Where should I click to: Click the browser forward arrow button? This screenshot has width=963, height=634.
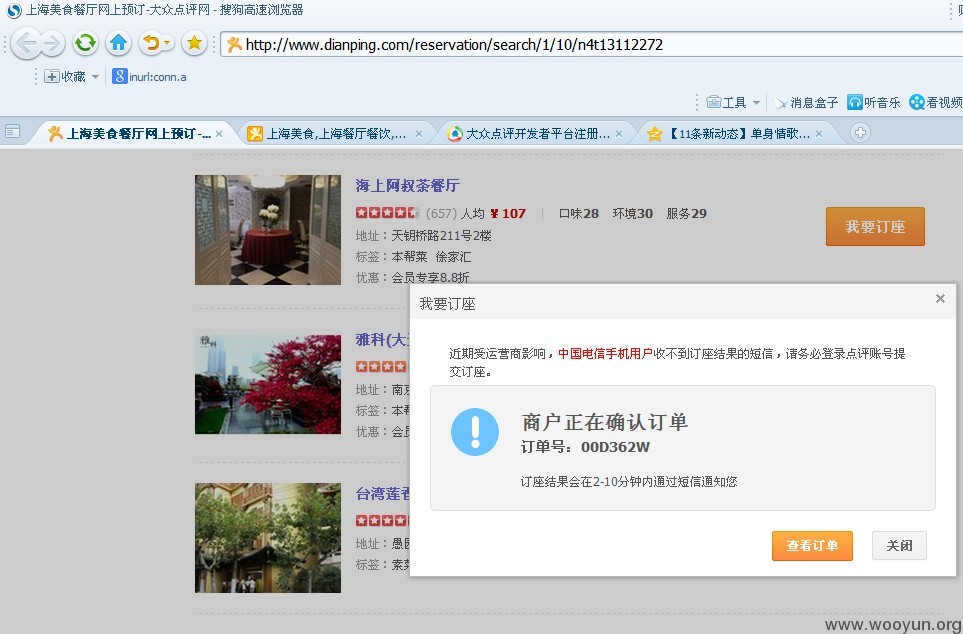[x=52, y=44]
